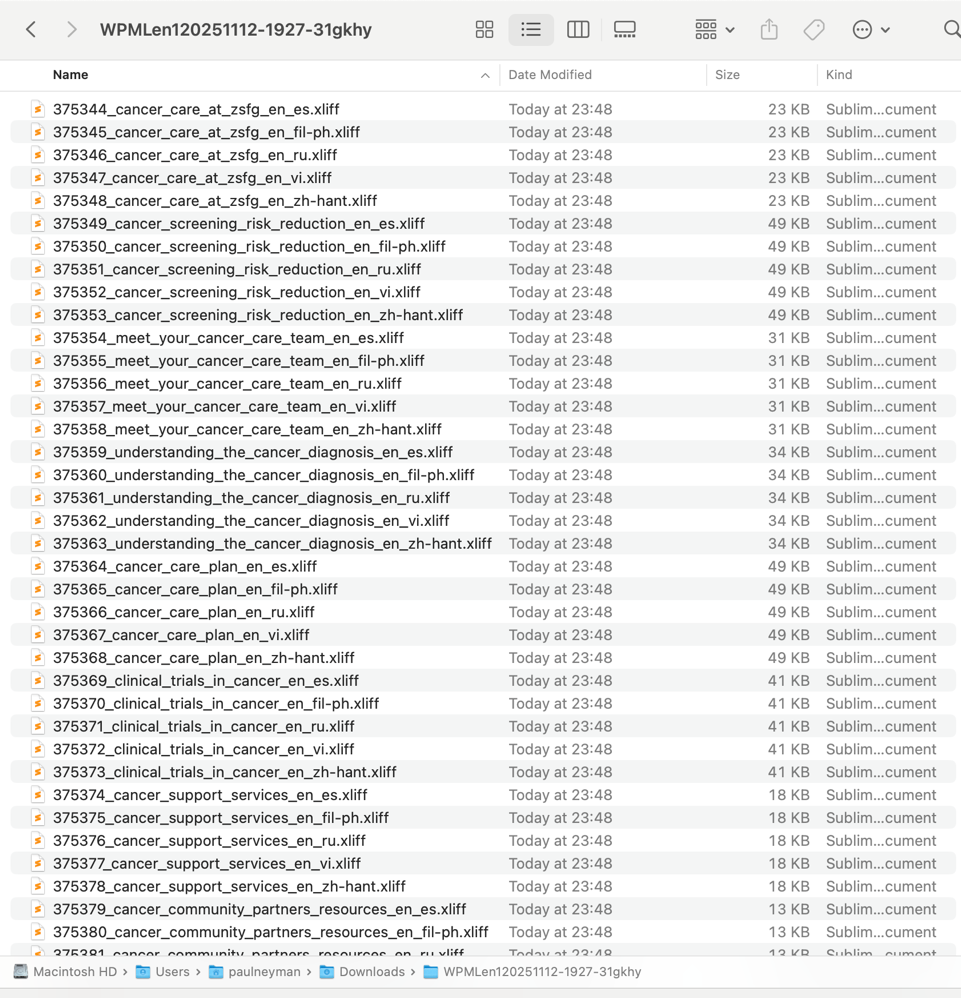
Task: Switch to gallery view
Action: click(624, 29)
